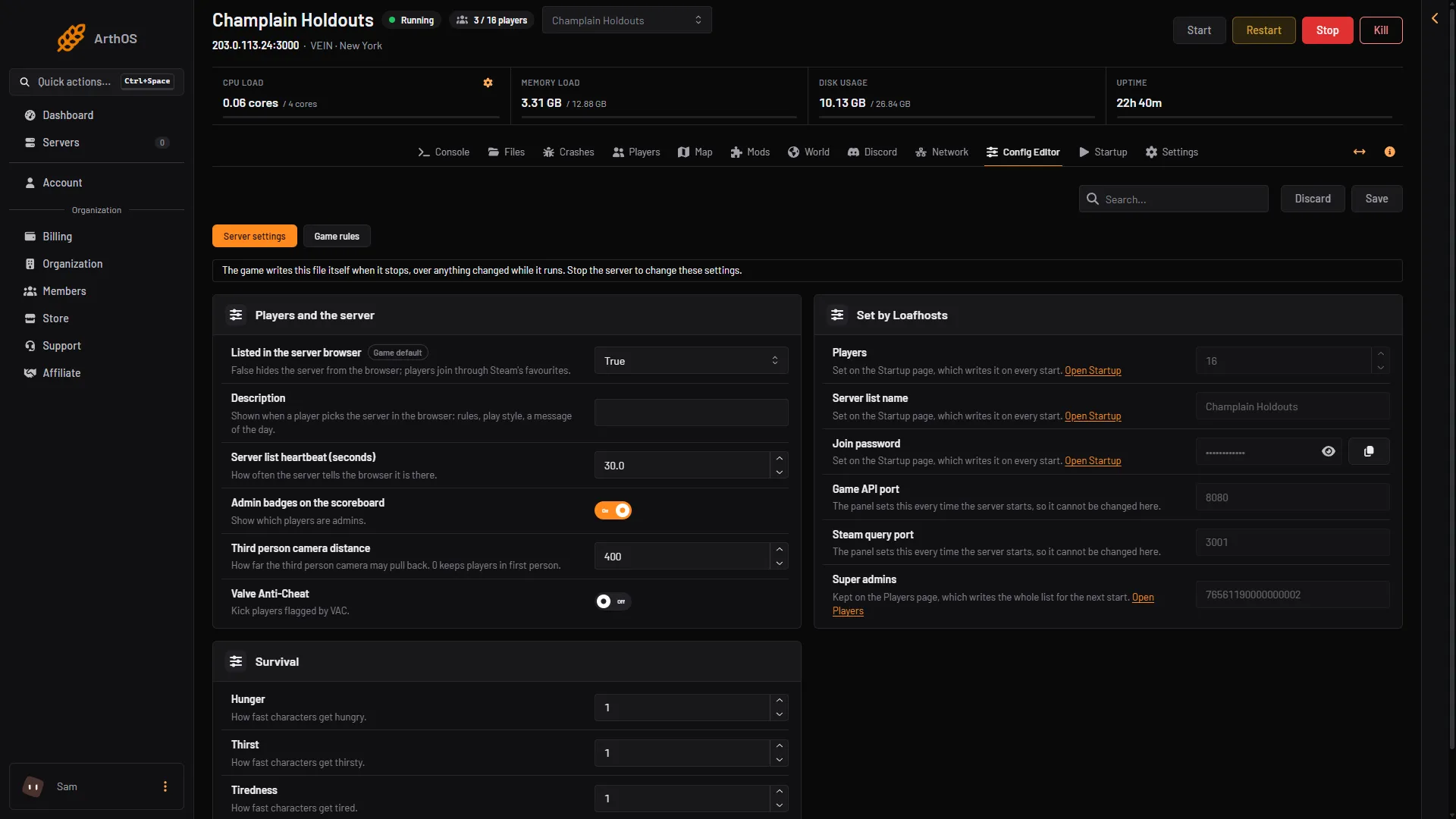The height and width of the screenshot is (819, 1456).
Task: Open CPU load settings gear icon
Action: coord(488,83)
